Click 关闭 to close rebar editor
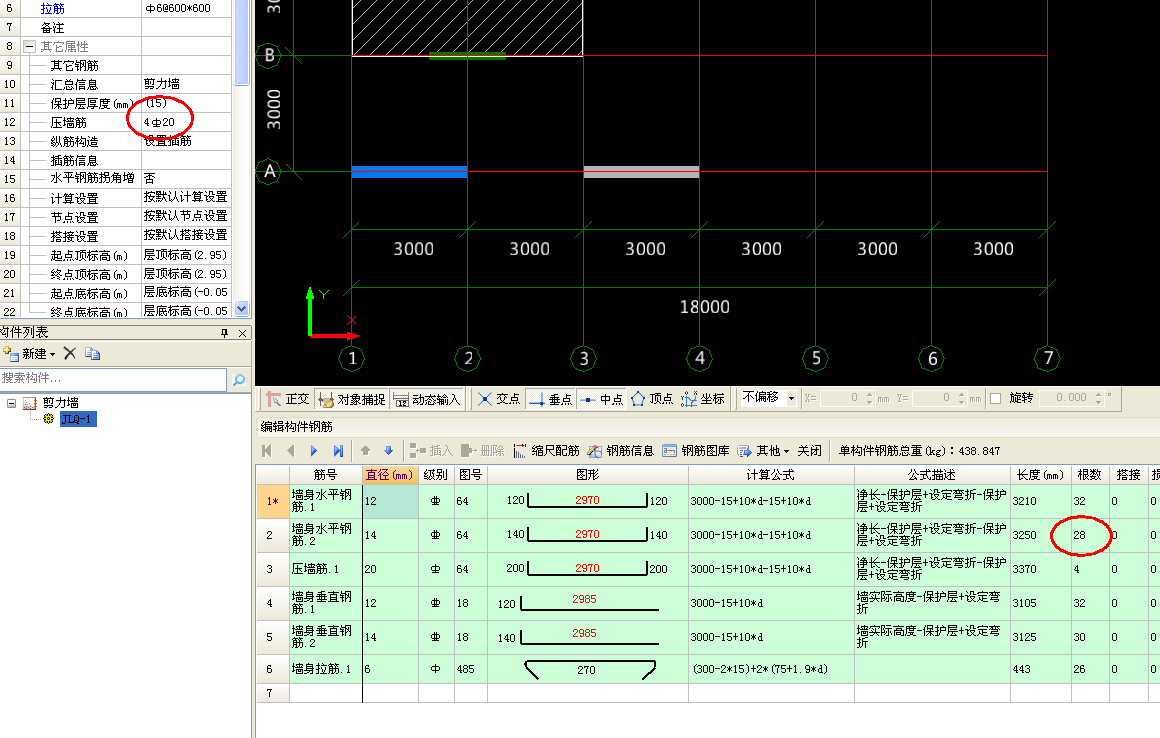The image size is (1160, 738). 809,451
